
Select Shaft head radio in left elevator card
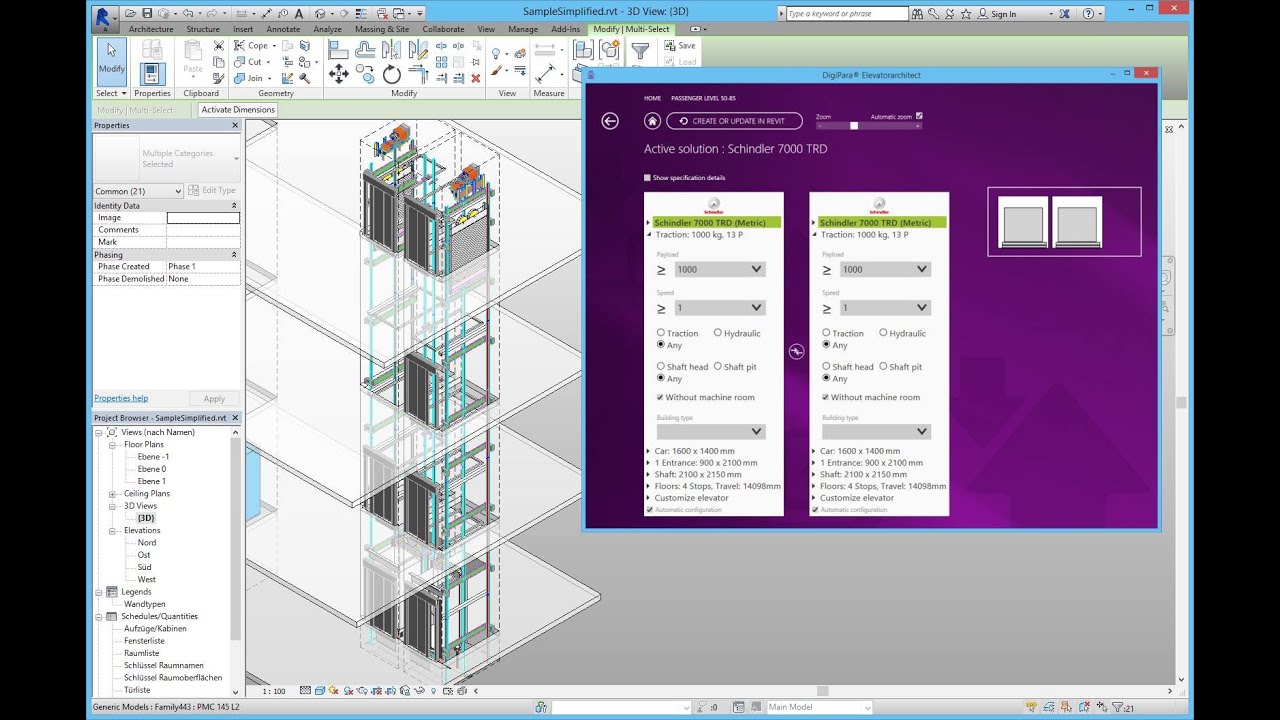(x=661, y=367)
